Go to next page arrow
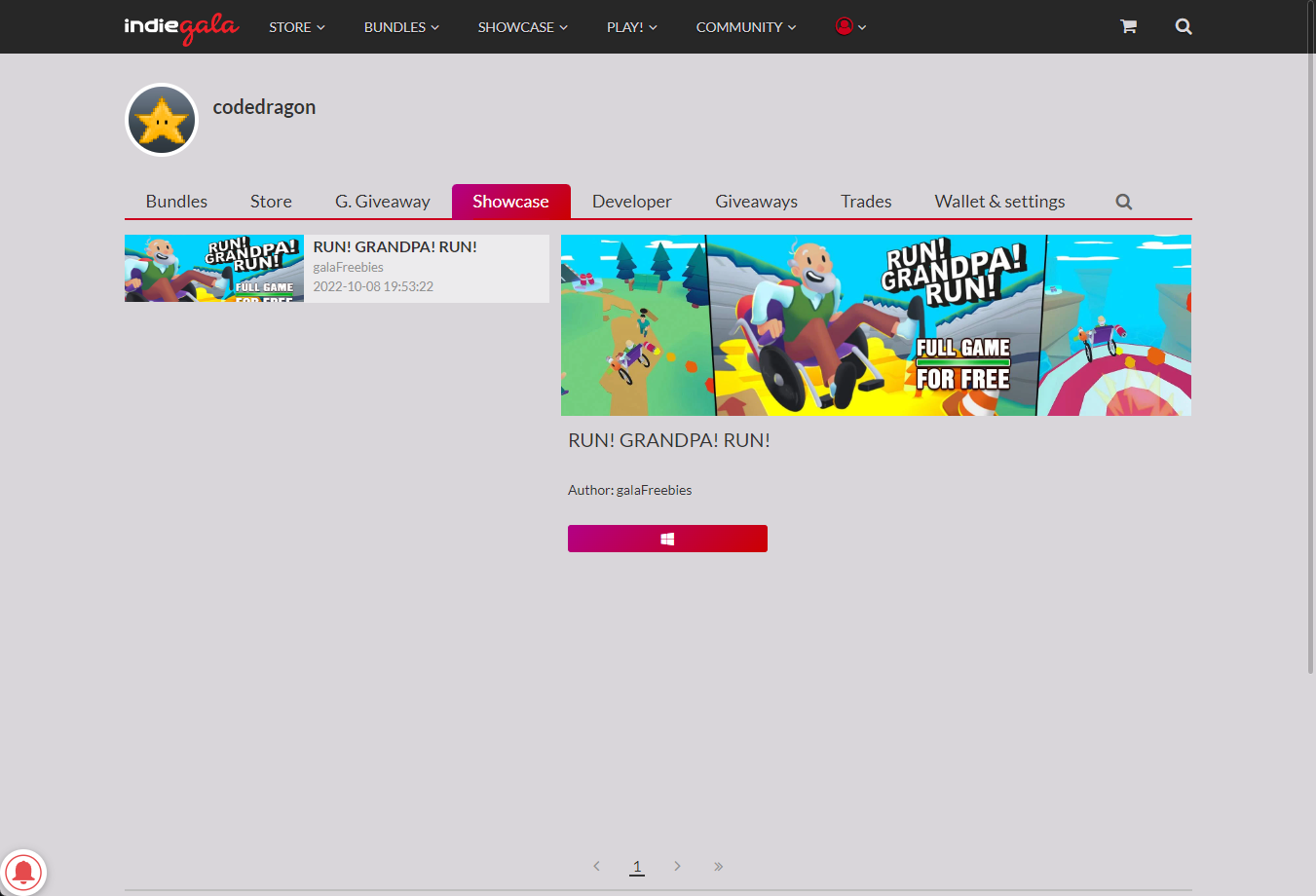Screen dimensions: 1316x896 point(677,866)
